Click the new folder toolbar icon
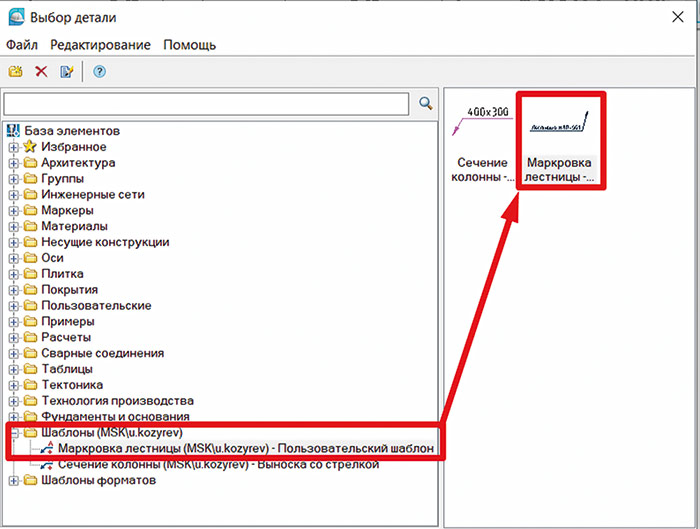Image resolution: width=700 pixels, height=529 pixels. coord(16,71)
